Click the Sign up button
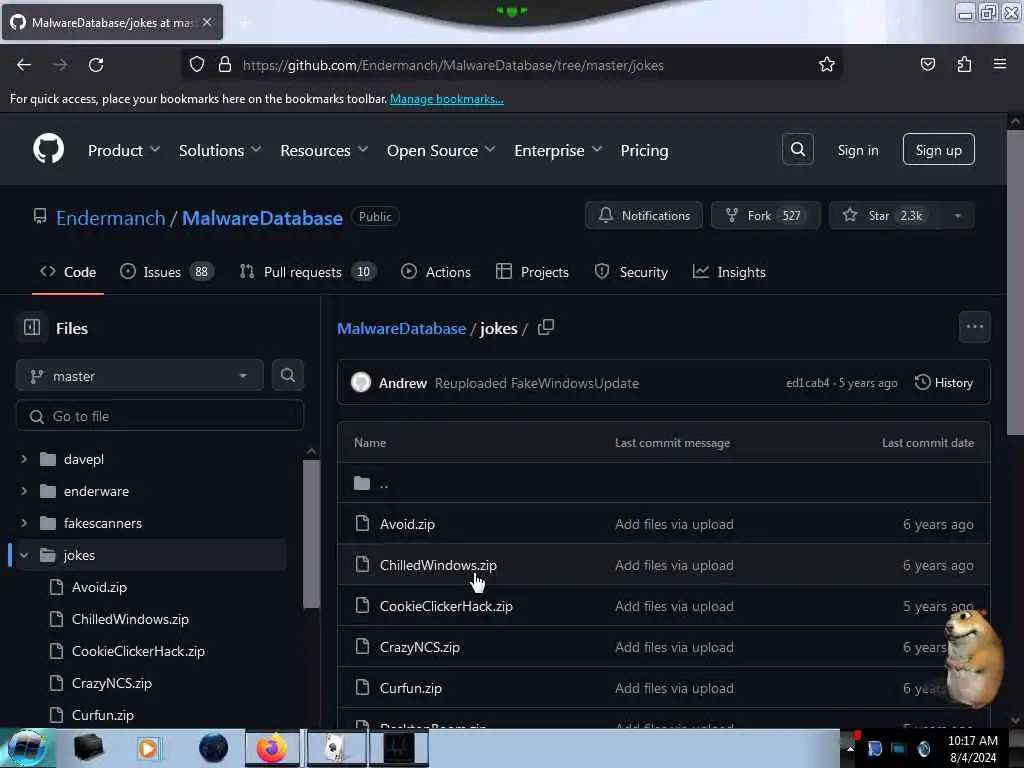Image resolution: width=1024 pixels, height=768 pixels. (x=938, y=150)
